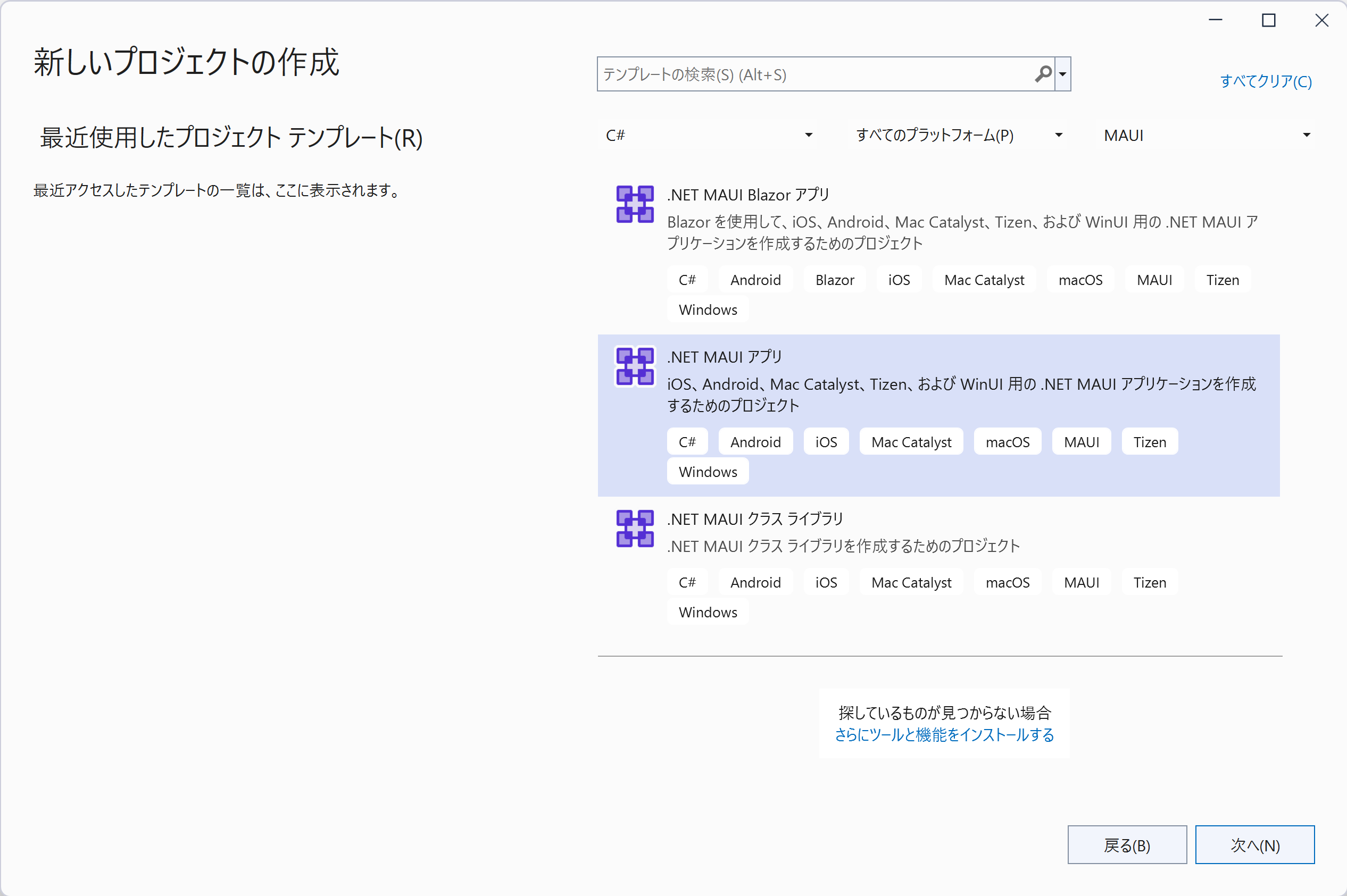Image resolution: width=1347 pixels, height=896 pixels.
Task: Maximize the dialog window
Action: pyautogui.click(x=1269, y=21)
